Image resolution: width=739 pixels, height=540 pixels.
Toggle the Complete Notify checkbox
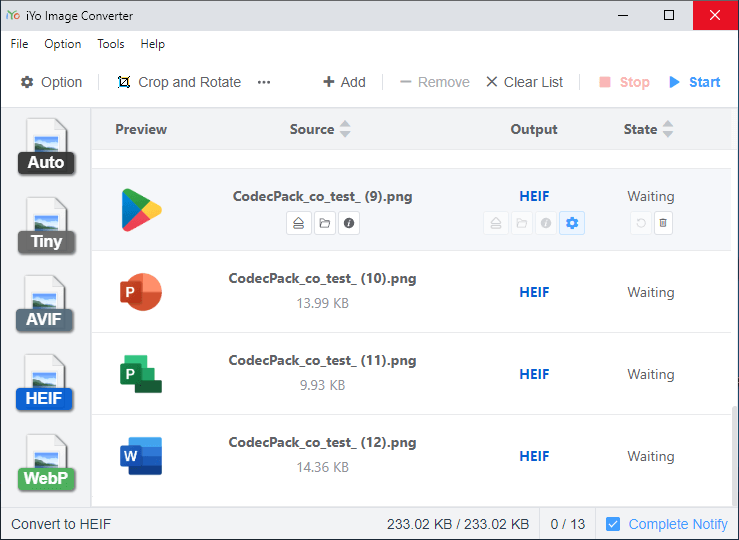click(613, 524)
